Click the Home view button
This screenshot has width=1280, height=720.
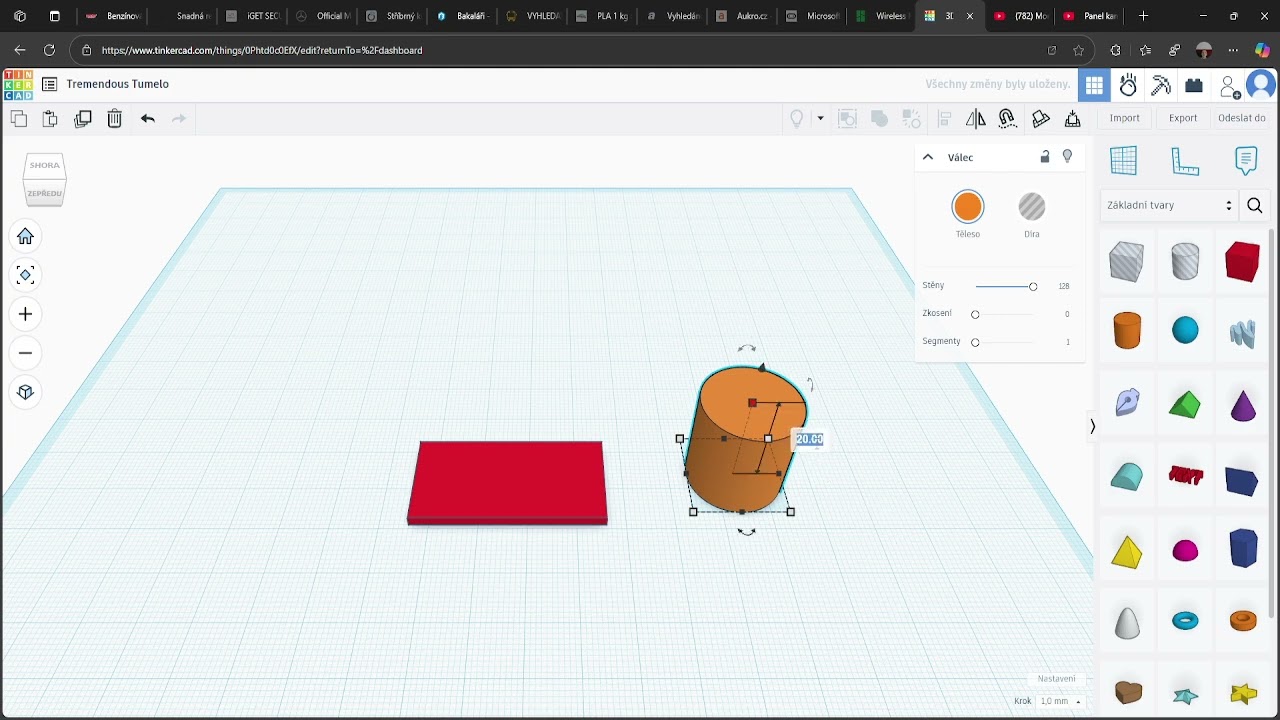click(26, 237)
